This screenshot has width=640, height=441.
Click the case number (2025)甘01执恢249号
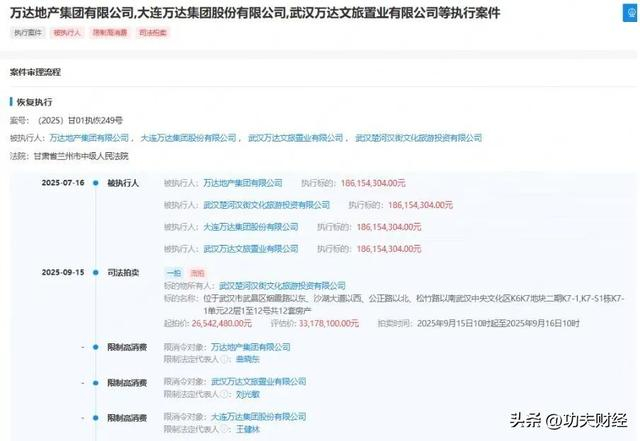click(80, 120)
